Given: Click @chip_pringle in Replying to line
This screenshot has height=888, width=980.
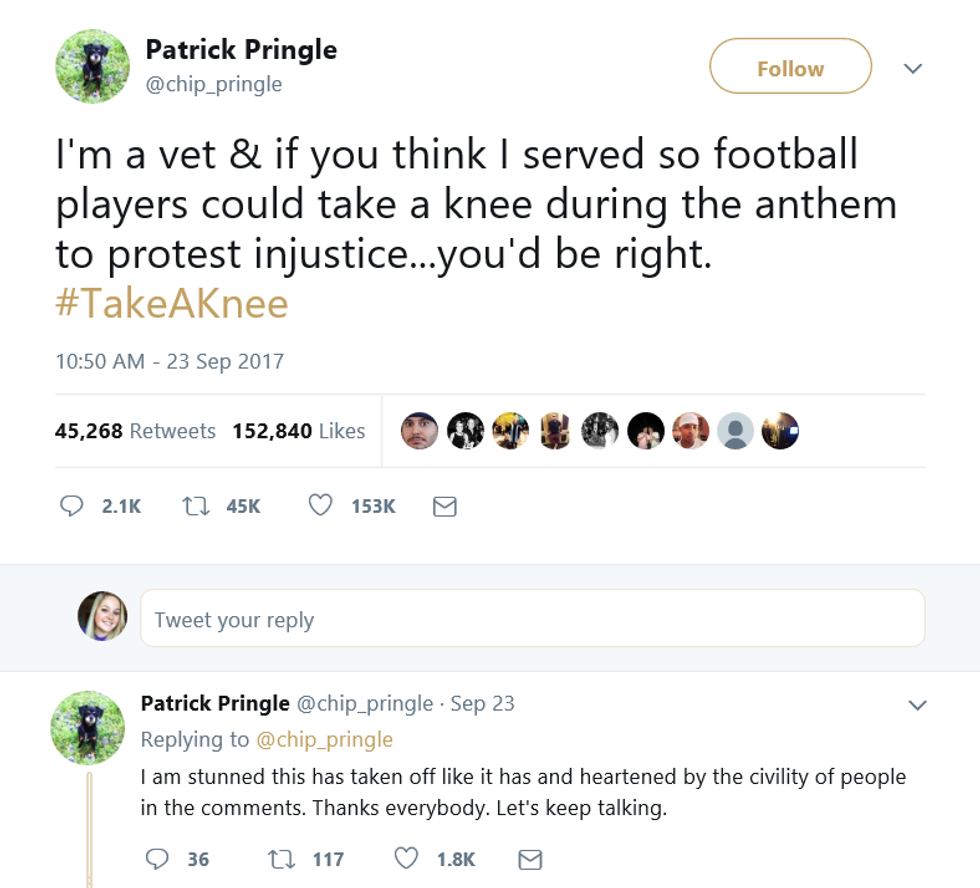Looking at the screenshot, I should point(325,739).
